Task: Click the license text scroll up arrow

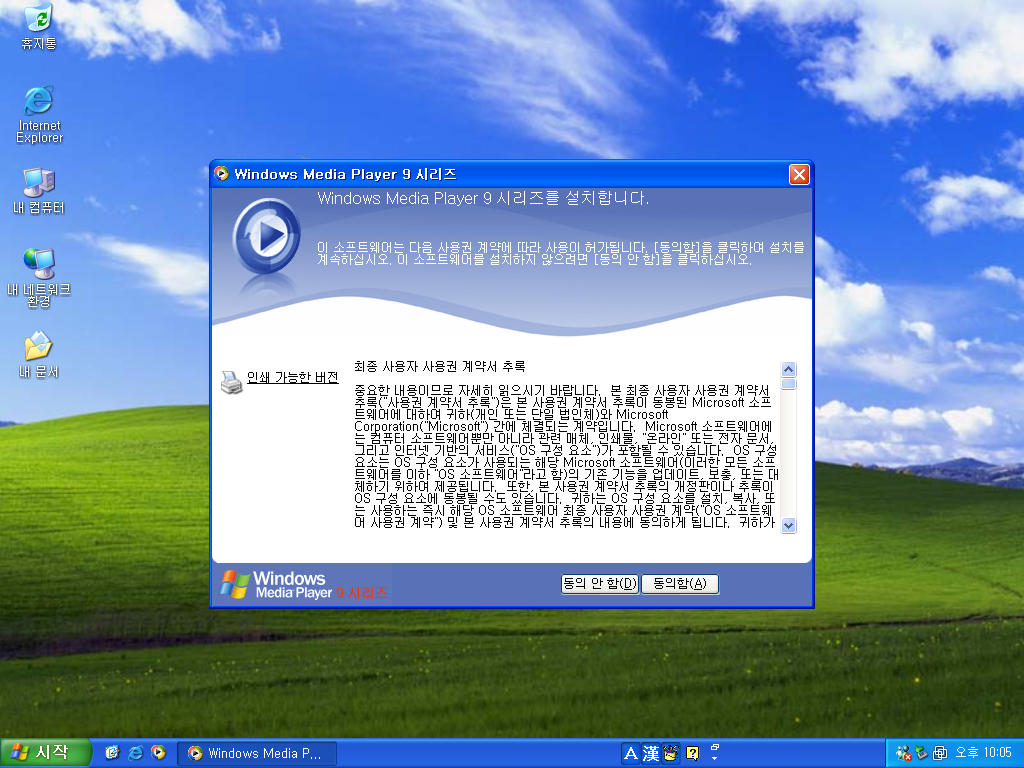Action: tap(788, 369)
